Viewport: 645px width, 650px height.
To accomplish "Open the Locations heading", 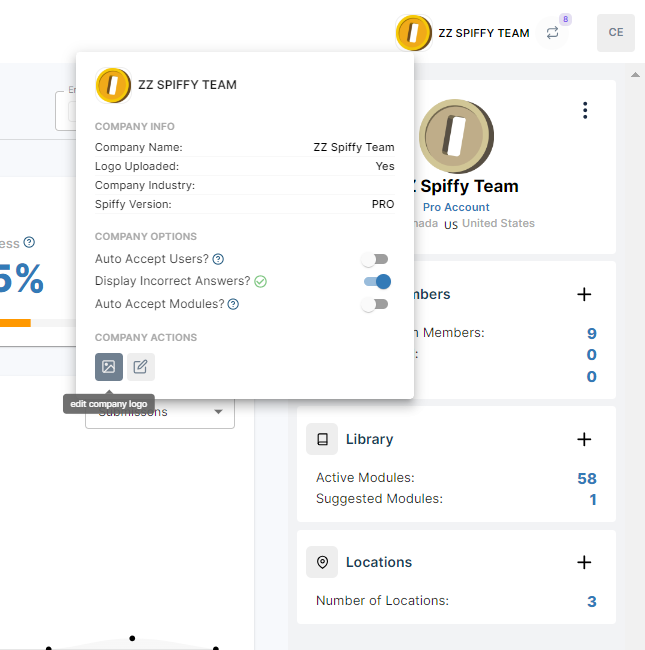I will 379,563.
